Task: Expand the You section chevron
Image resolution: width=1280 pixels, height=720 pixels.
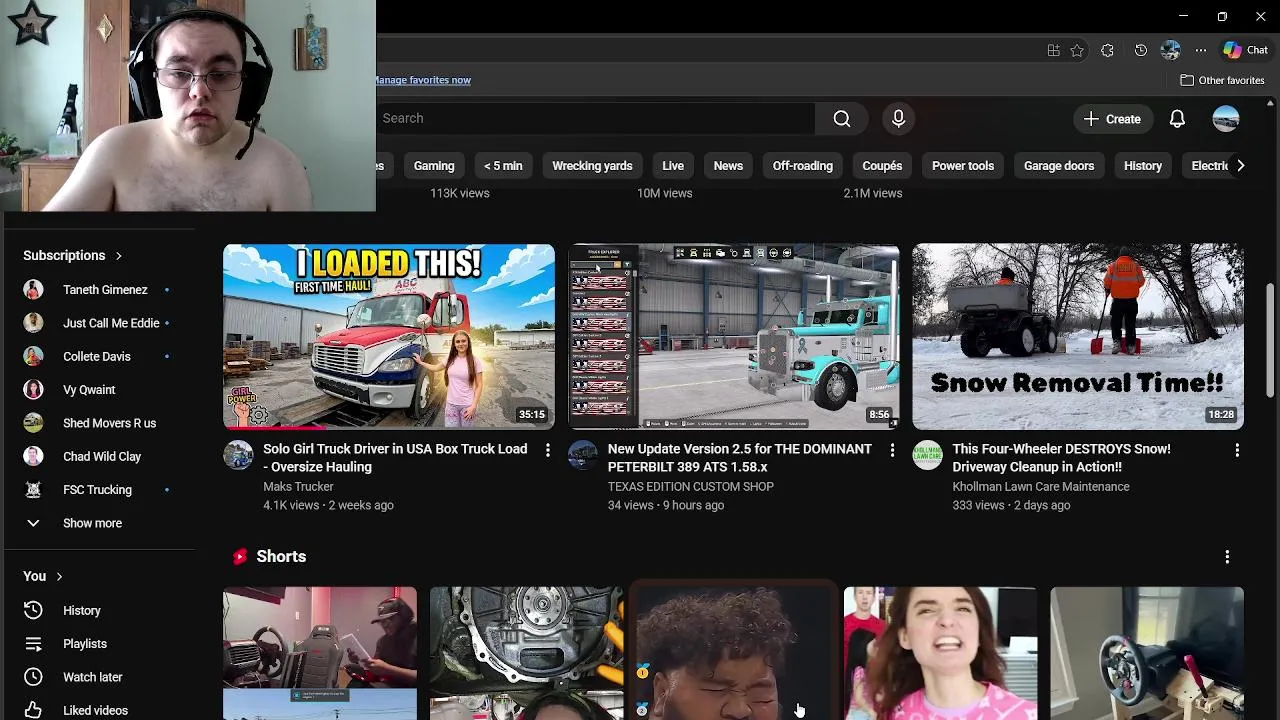Action: pyautogui.click(x=59, y=576)
